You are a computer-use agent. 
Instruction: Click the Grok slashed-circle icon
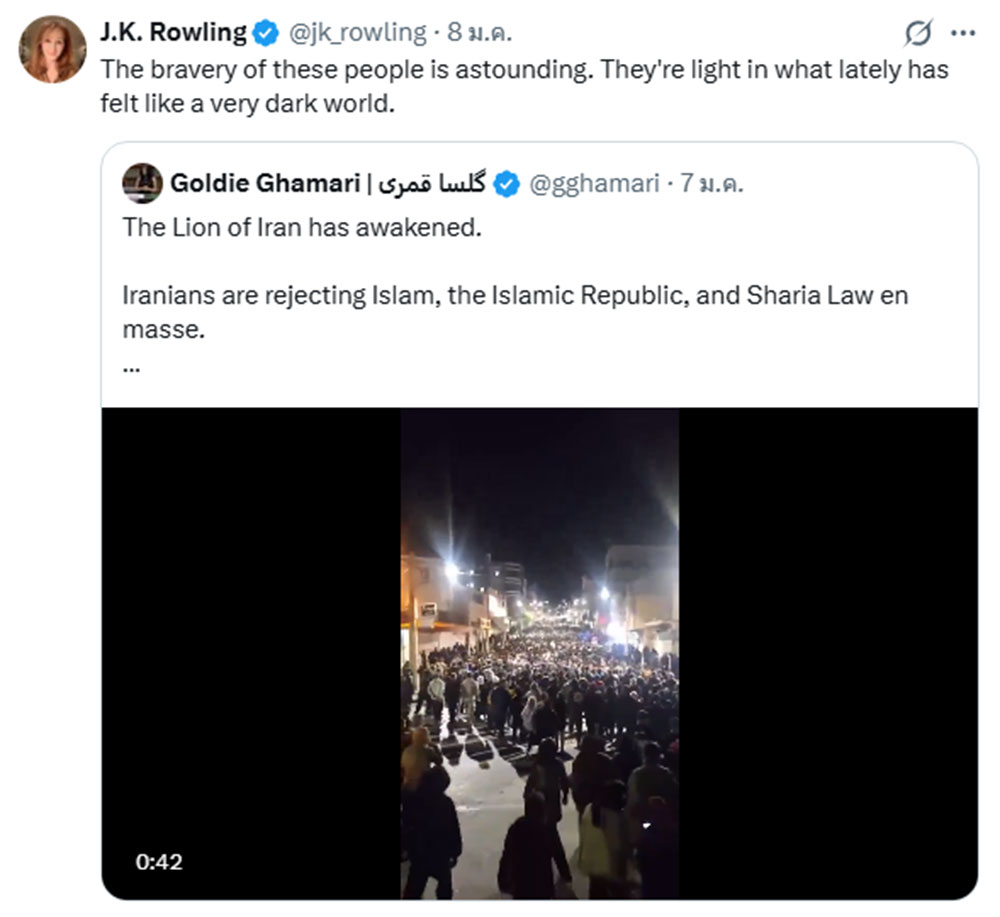[917, 34]
